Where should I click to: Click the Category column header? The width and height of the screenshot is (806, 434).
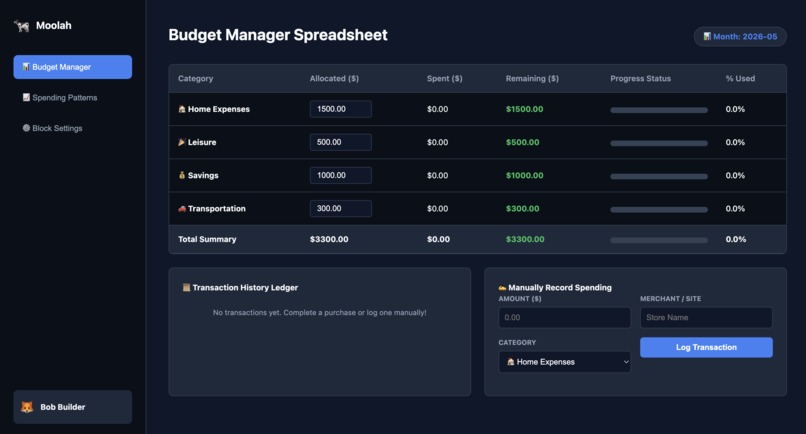[x=195, y=79]
